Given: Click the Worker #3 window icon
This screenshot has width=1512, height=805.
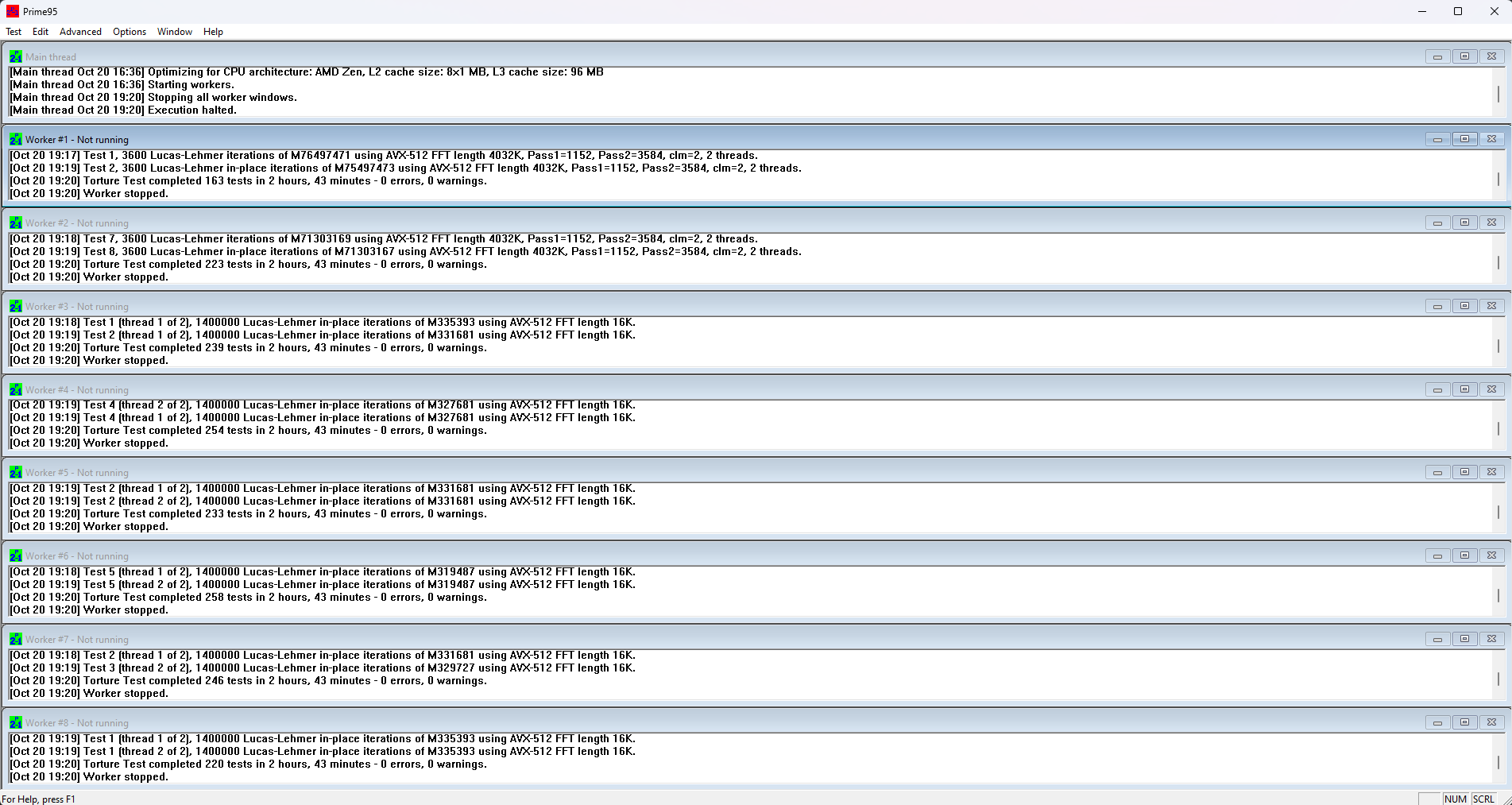Looking at the screenshot, I should tap(16, 306).
